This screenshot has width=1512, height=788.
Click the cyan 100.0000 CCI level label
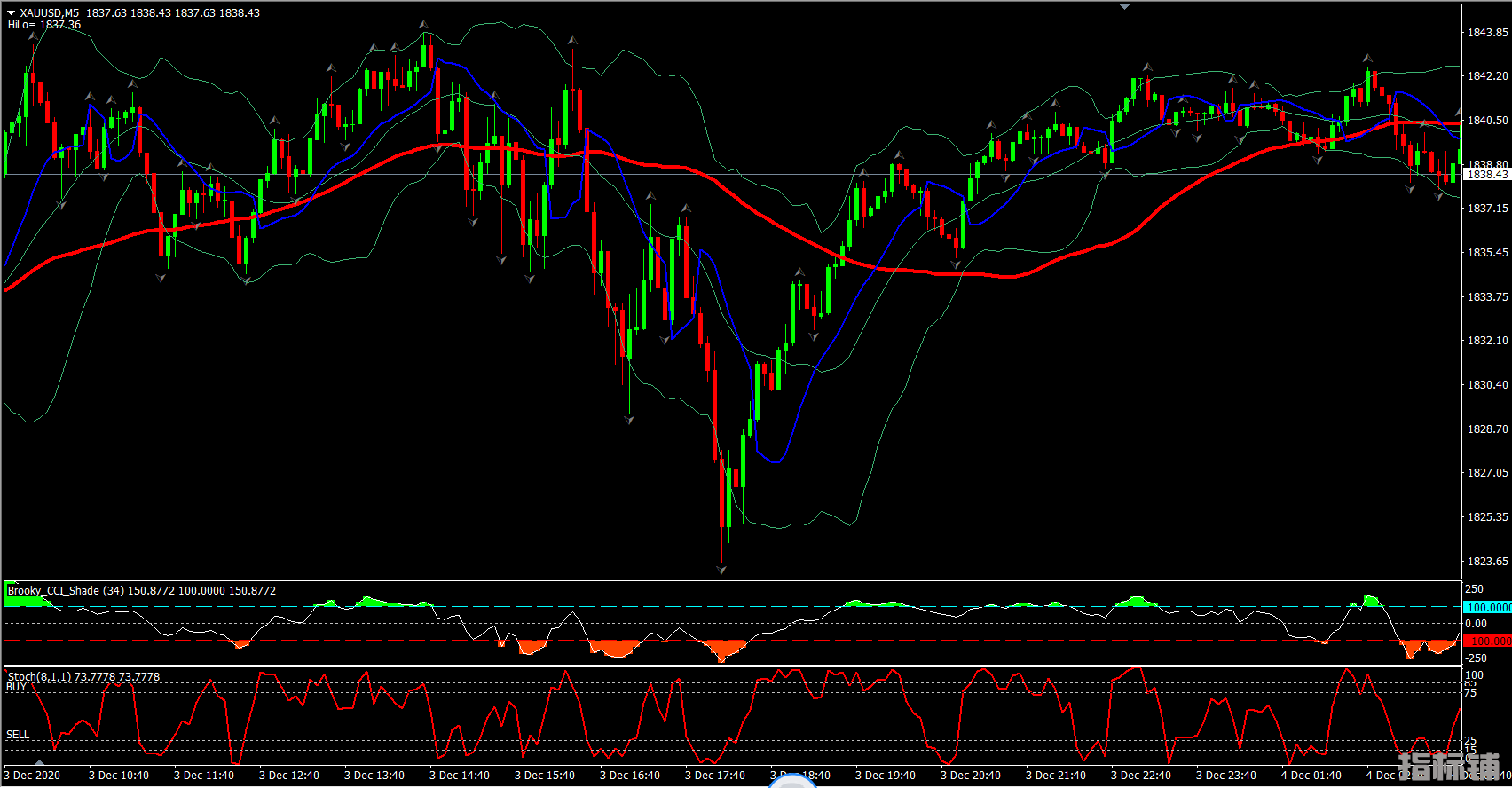1487,608
